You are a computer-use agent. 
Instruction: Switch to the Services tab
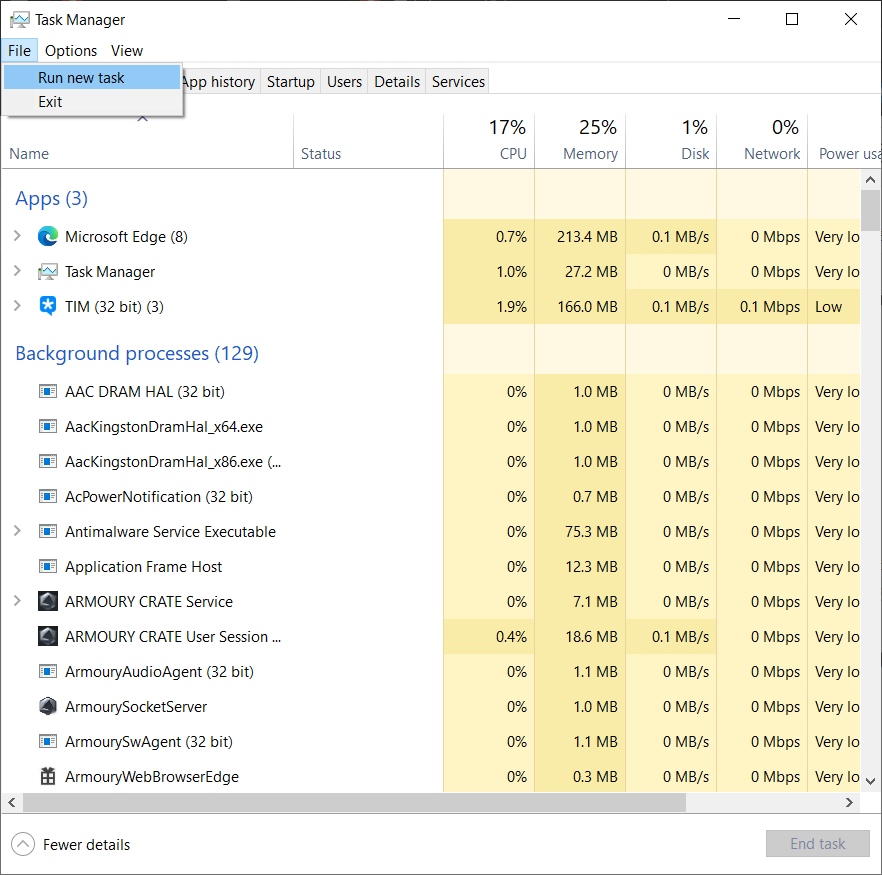click(458, 82)
